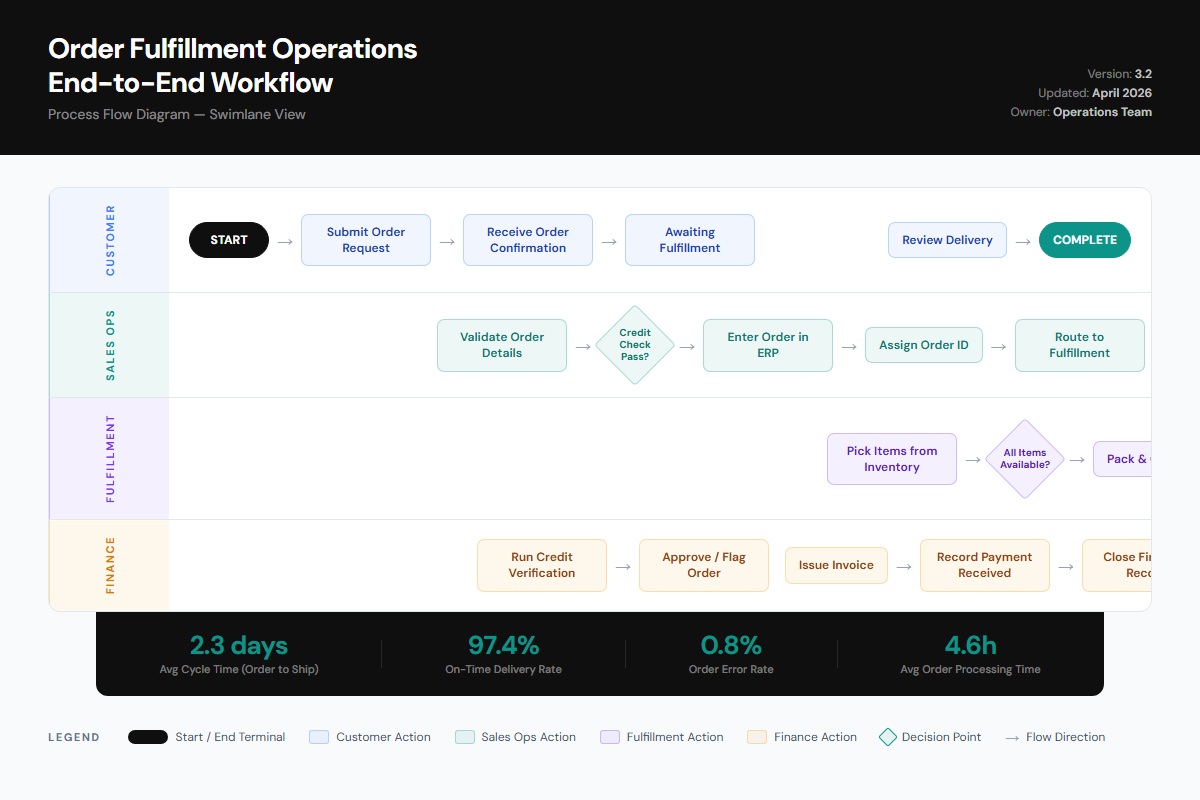
Task: Click the Customer Action color swatch in legend
Action: coord(318,737)
